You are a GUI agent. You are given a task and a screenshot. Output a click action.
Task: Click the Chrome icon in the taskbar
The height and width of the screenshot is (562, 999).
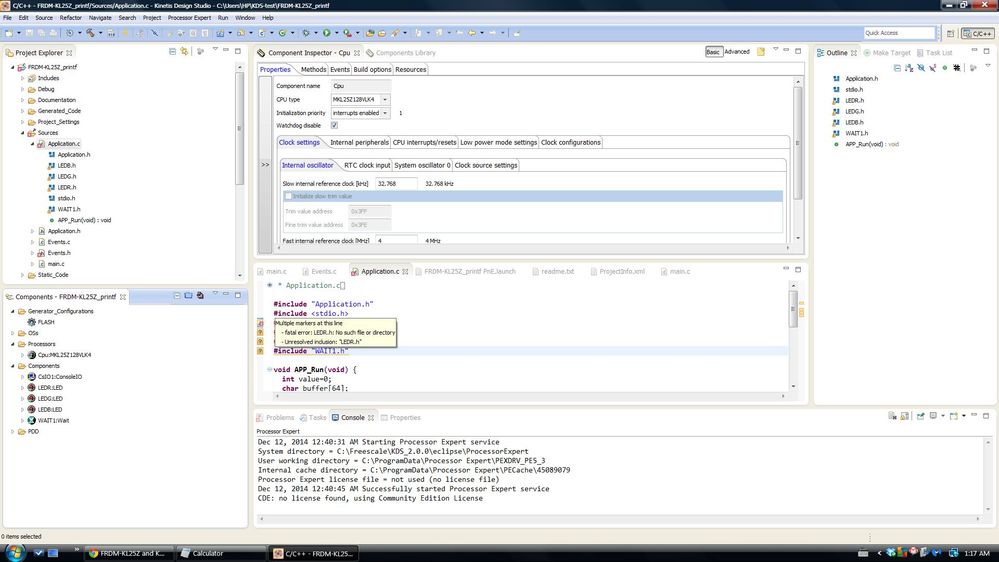[93, 553]
